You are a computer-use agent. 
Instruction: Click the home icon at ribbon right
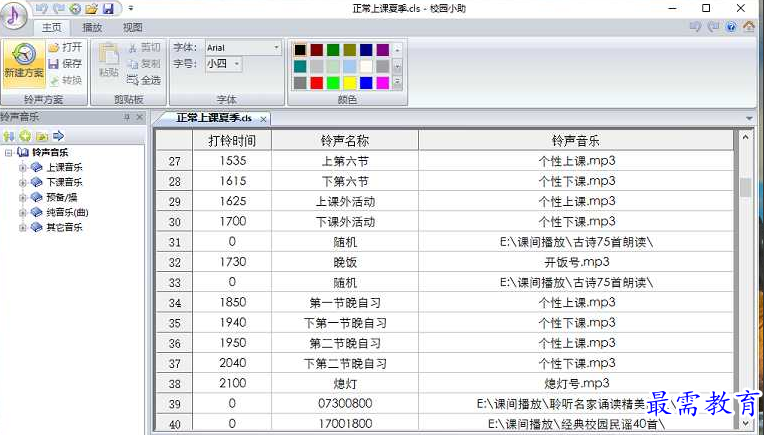pyautogui.click(x=749, y=26)
